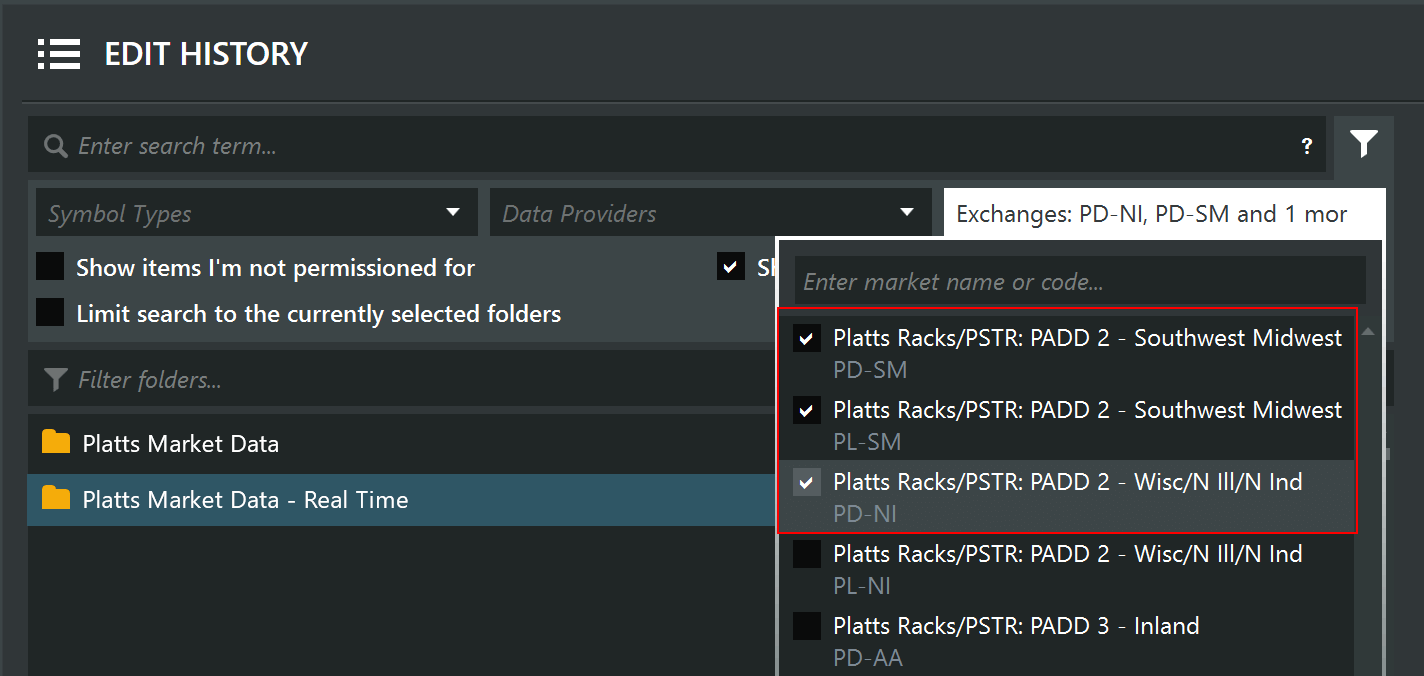The image size is (1424, 676).
Task: Focus the Enter search term field
Action: pos(677,146)
